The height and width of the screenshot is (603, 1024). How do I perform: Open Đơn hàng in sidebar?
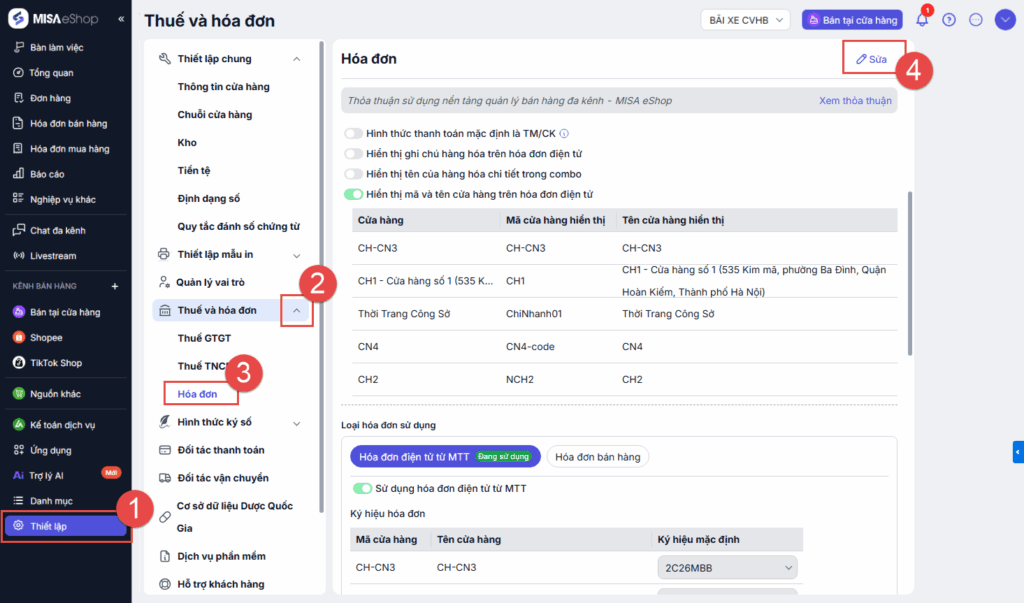(50, 98)
